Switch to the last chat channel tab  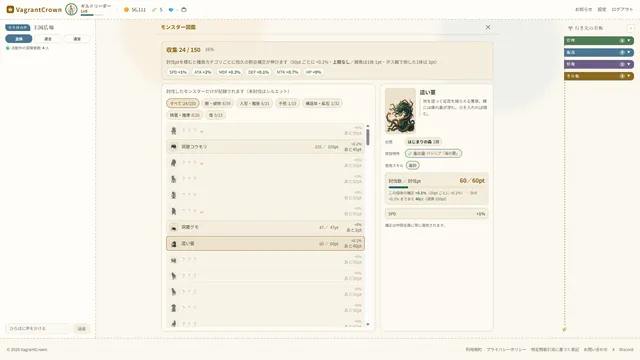(x=77, y=39)
